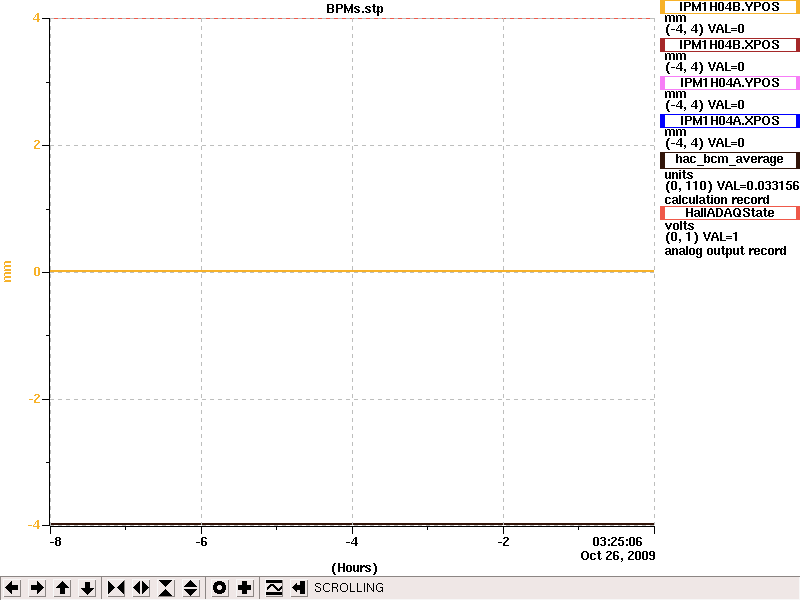
Task: Select the IPM1H04B.YPOS curve legend entry
Action: pos(730,7)
